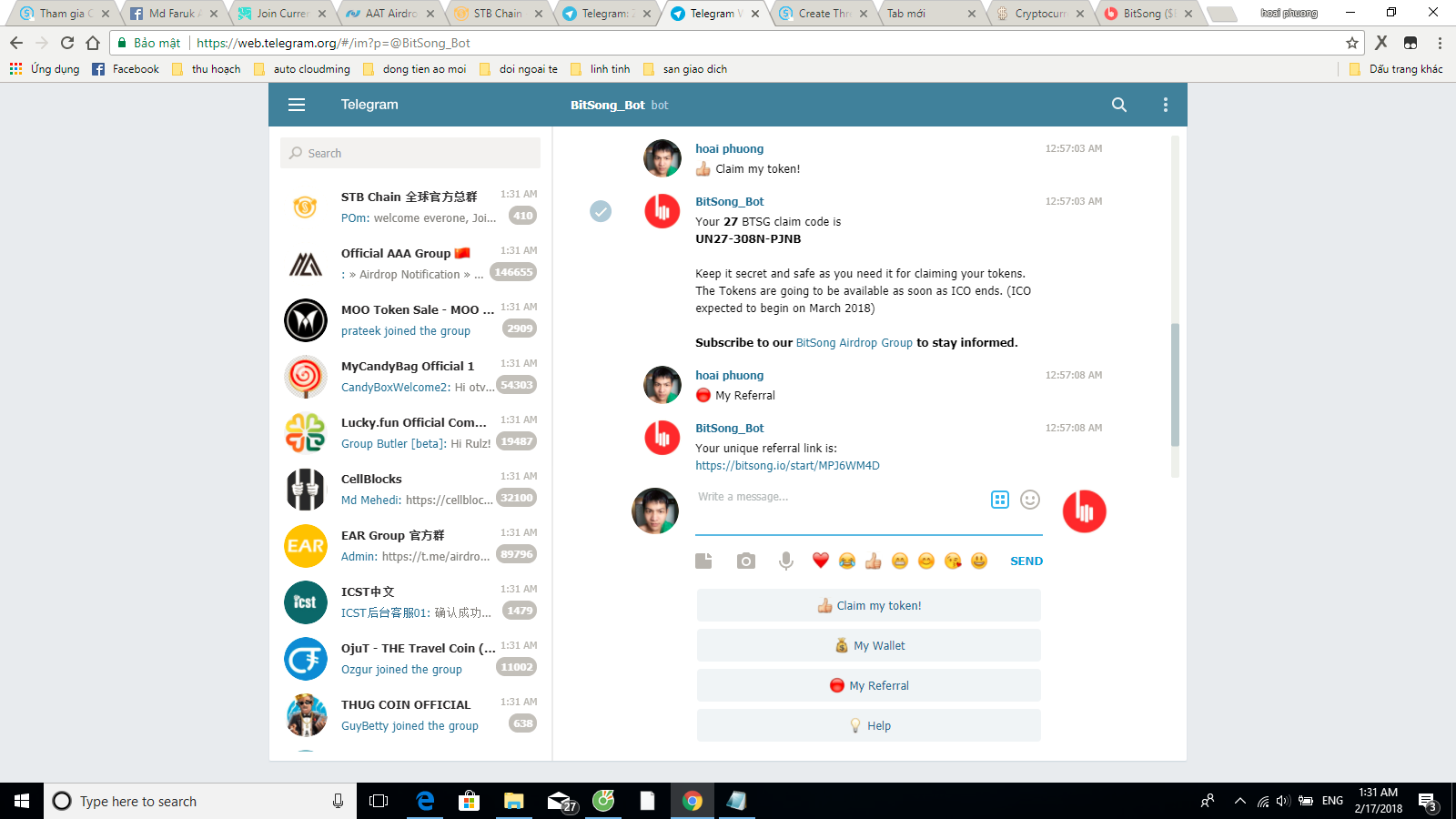Open Windows Start menu
Viewport: 1456px width, 819px height.
point(22,801)
